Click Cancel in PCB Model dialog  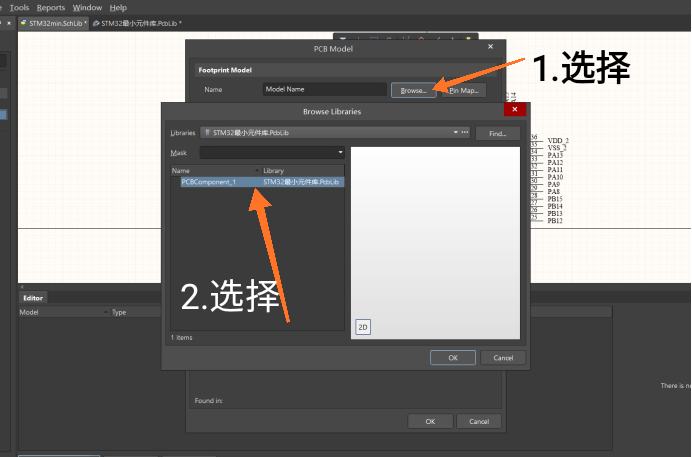(x=479, y=421)
